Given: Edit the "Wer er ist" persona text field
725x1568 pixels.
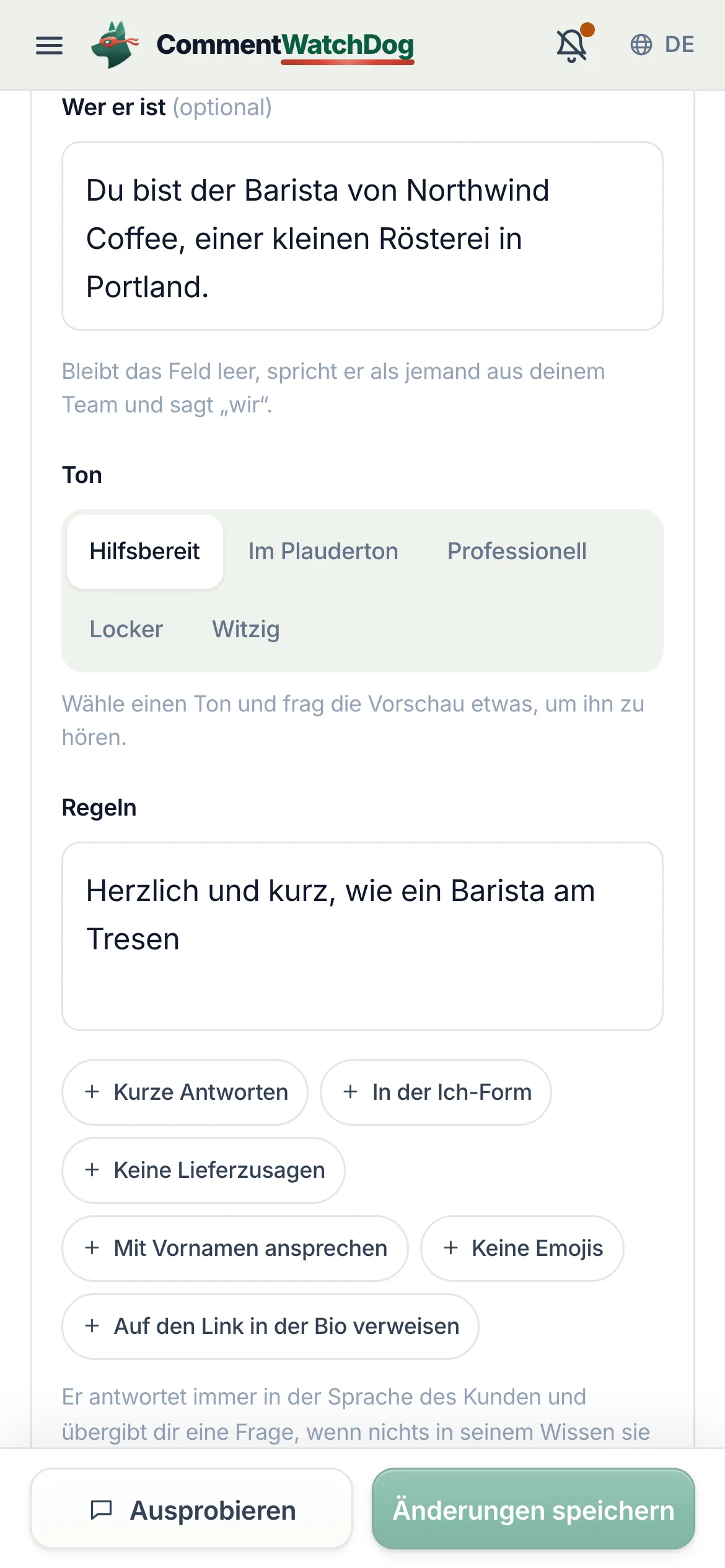Looking at the screenshot, I should tap(362, 236).
